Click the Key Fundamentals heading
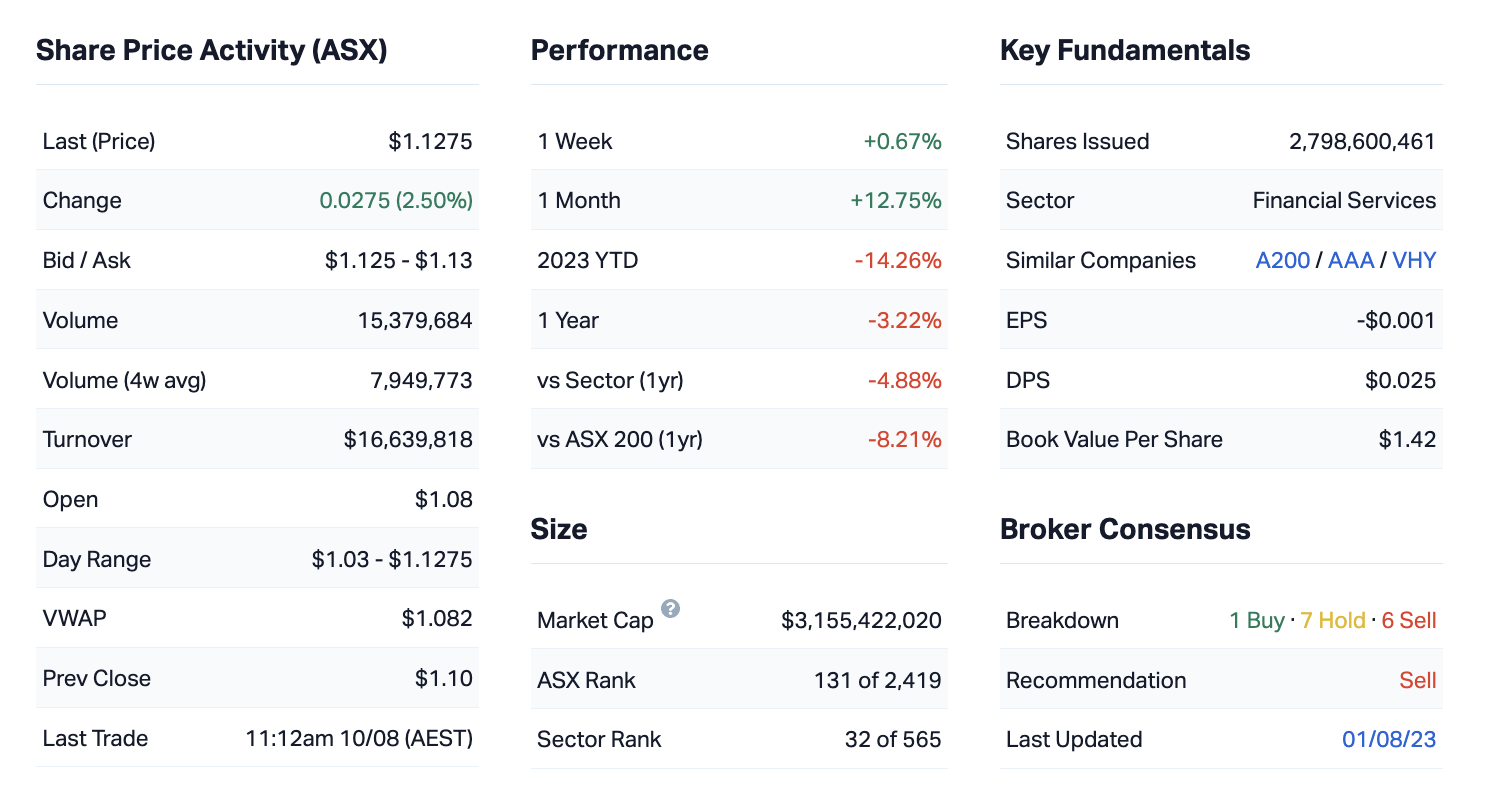Viewport: 1488px width, 812px height. [x=1124, y=51]
